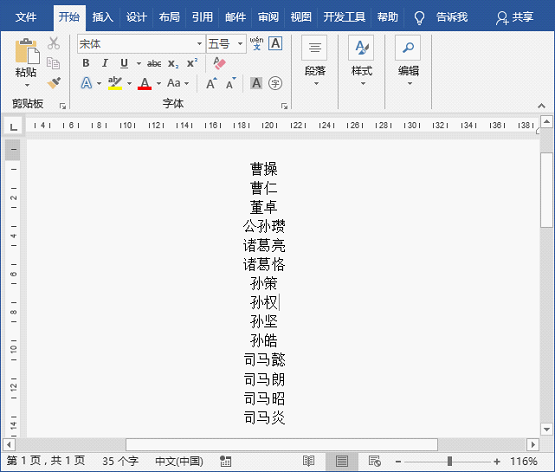The height and width of the screenshot is (472, 555).
Task: Launch the Clipboard pane dialog launcher
Action: (63, 105)
